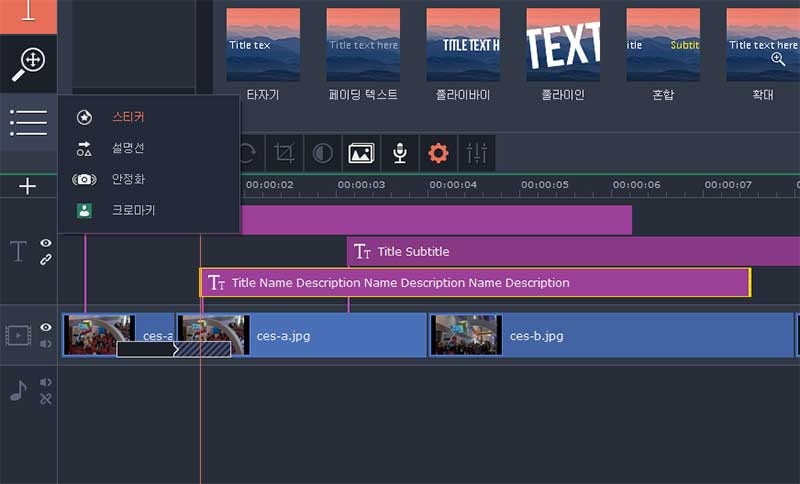
Task: Click the rotate tool in the toolbar
Action: click(x=248, y=153)
